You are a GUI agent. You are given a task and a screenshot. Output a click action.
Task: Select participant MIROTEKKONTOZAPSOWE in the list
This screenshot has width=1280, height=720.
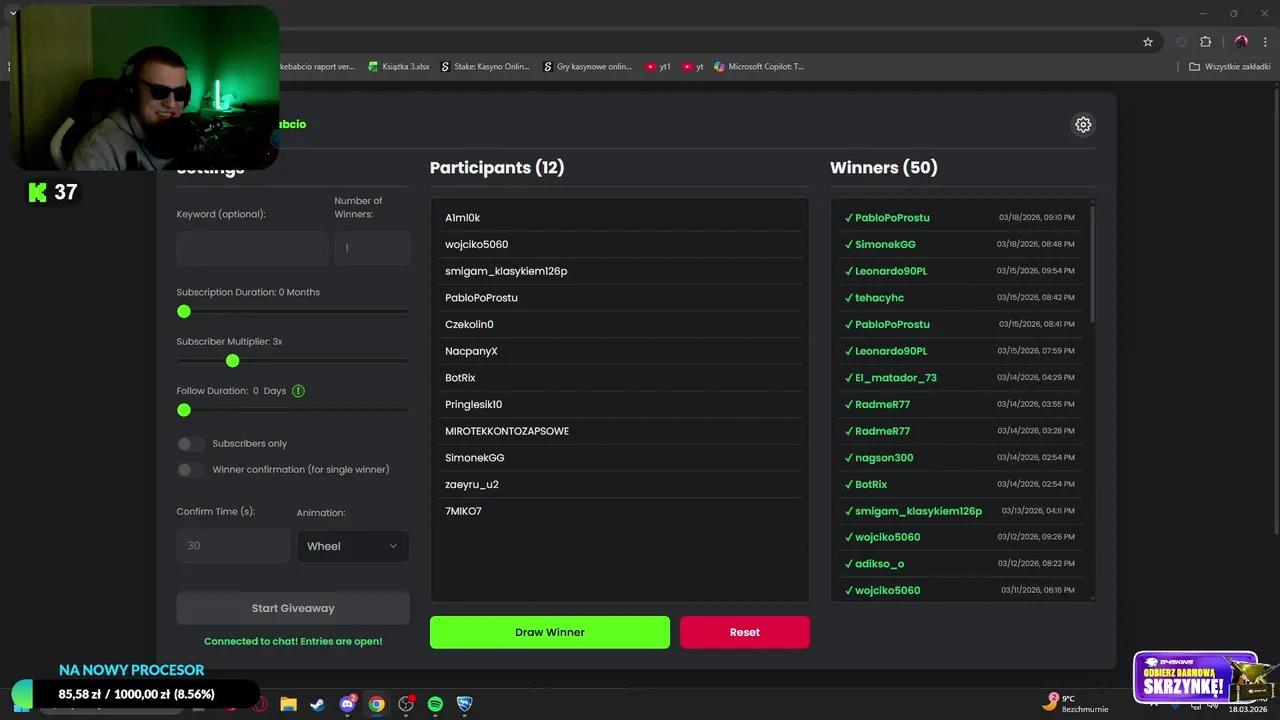click(507, 431)
